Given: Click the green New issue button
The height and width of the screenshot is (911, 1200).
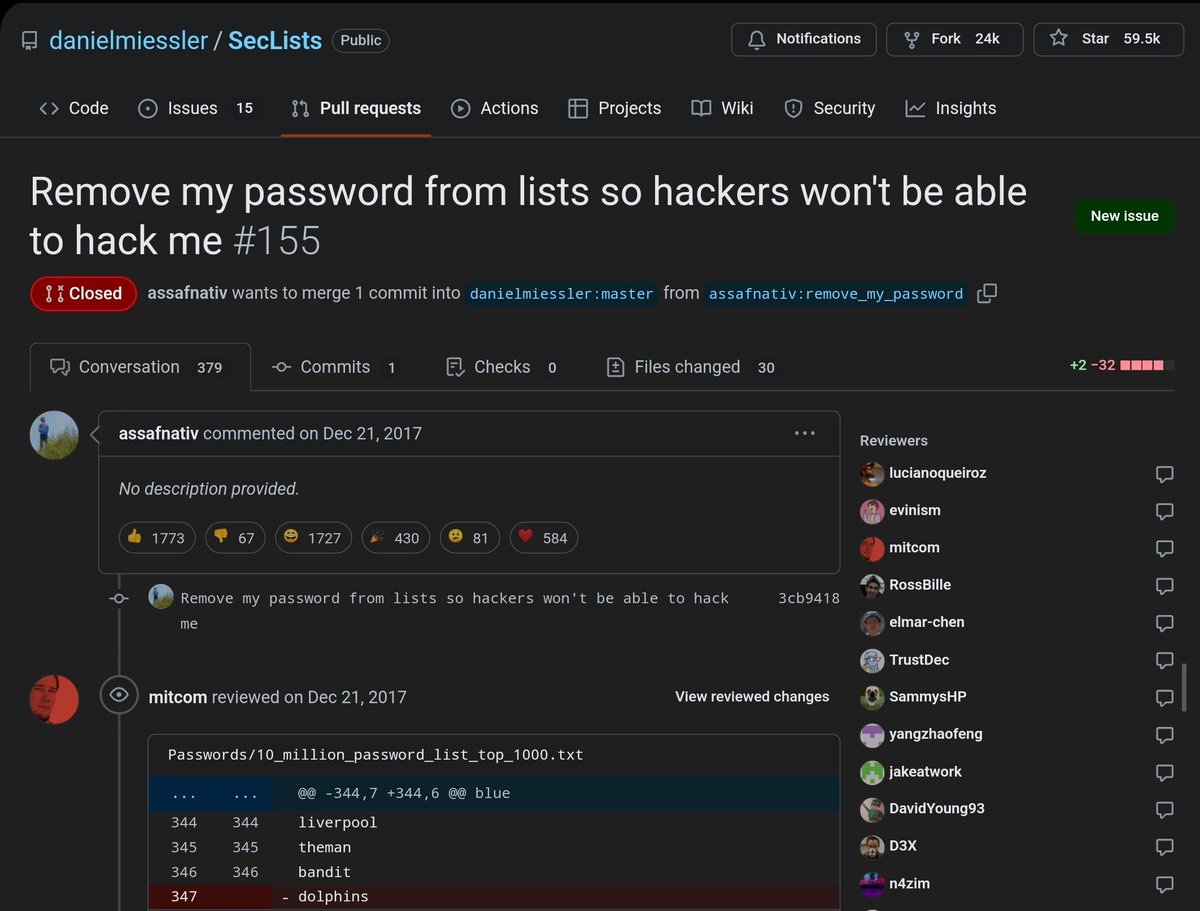Looking at the screenshot, I should 1124,216.
